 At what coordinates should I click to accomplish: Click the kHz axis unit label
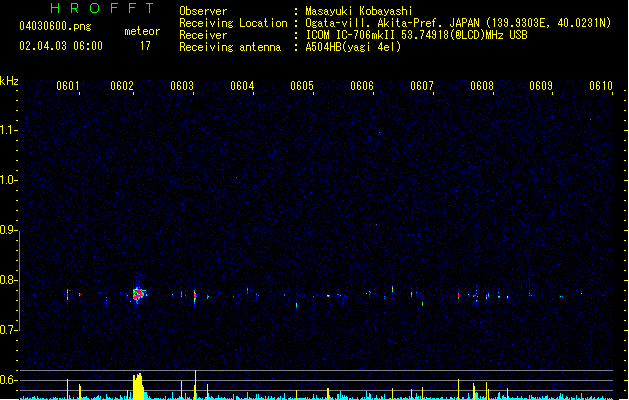coord(9,81)
